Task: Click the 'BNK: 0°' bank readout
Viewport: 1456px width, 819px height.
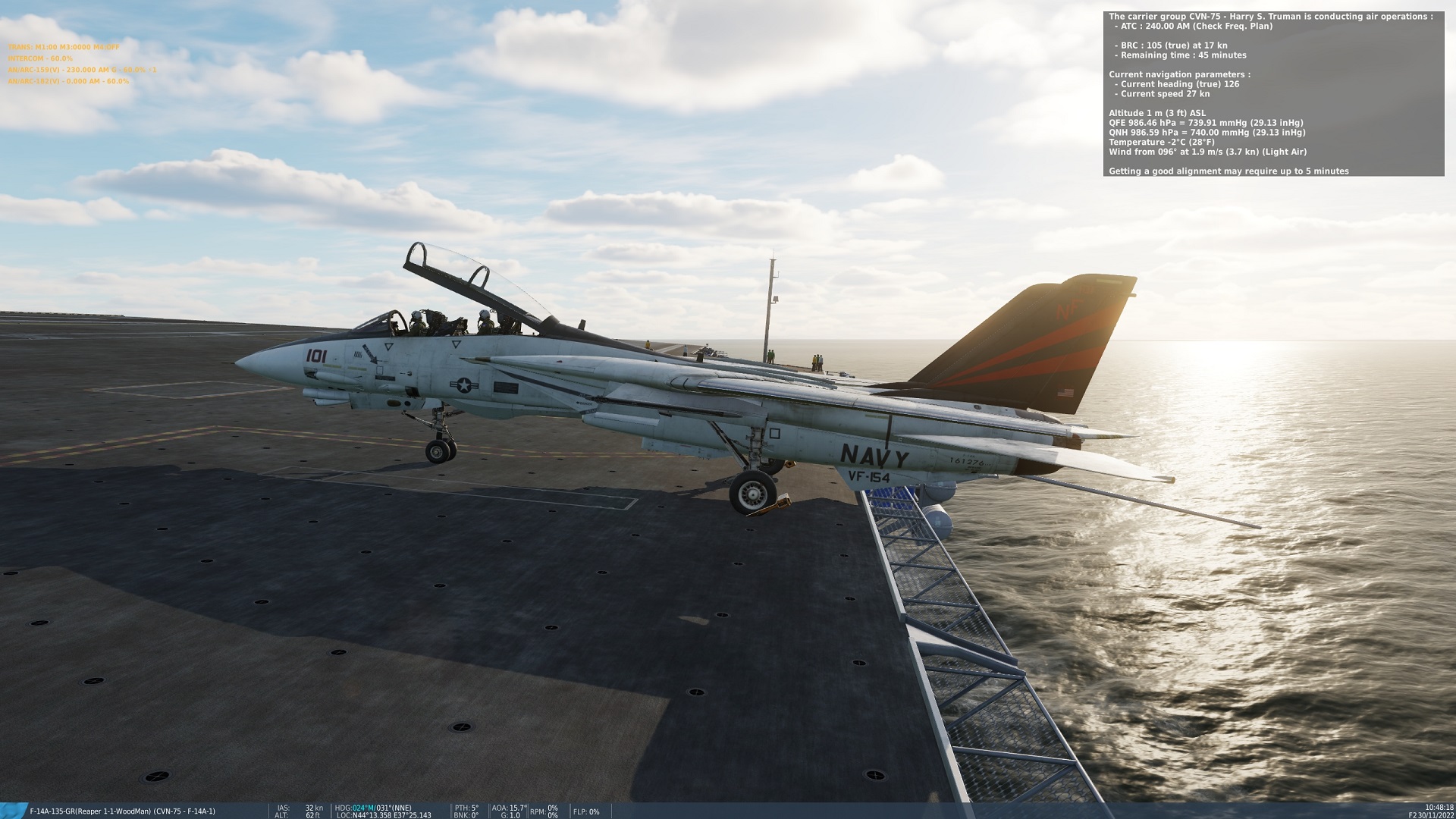Action: click(466, 815)
